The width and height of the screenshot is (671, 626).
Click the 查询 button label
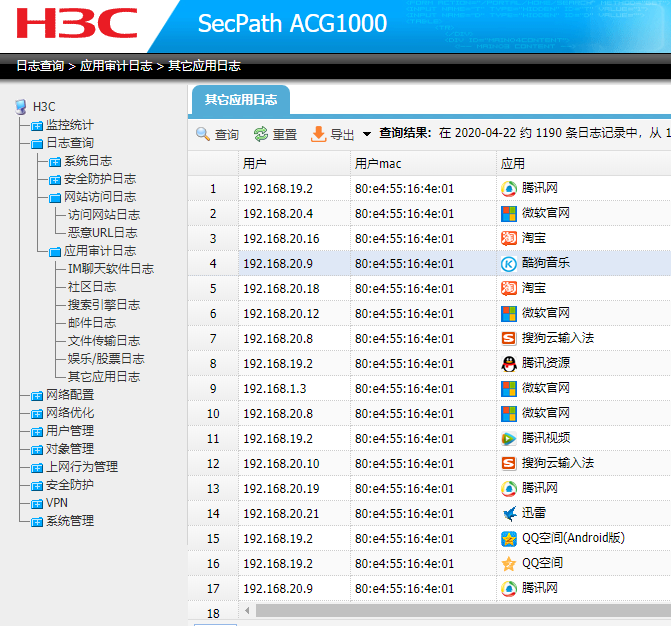pyautogui.click(x=226, y=135)
